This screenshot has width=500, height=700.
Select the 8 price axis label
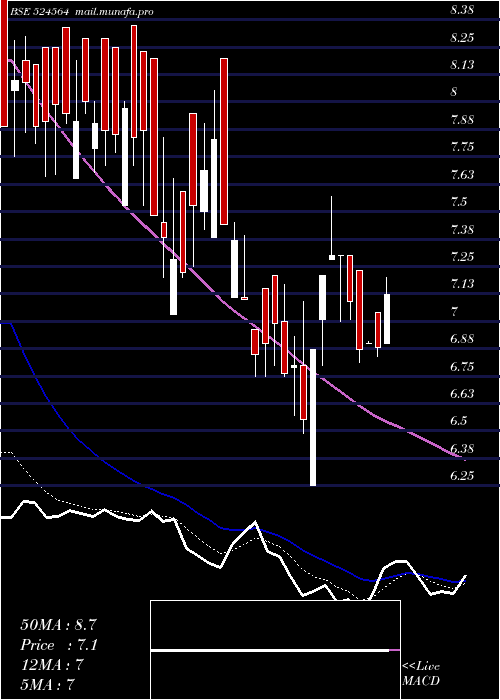(454, 92)
